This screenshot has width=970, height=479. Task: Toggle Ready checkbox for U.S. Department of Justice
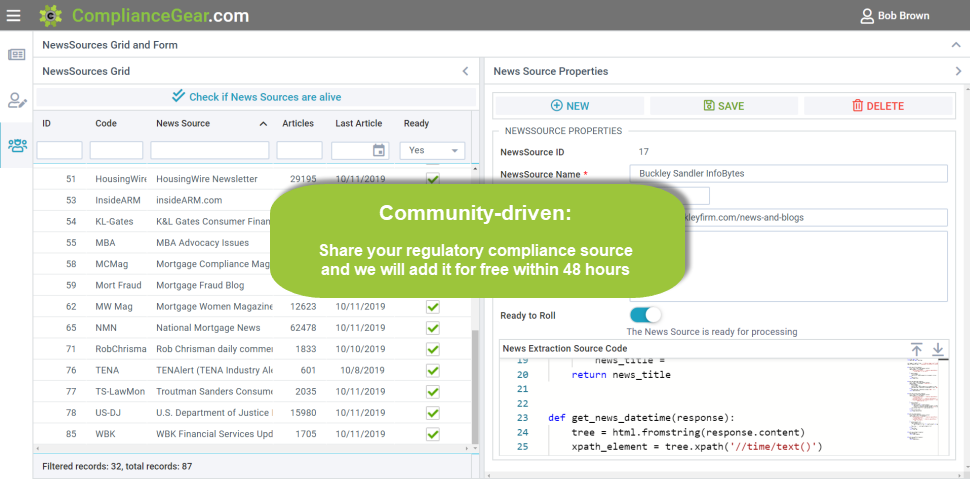[432, 413]
